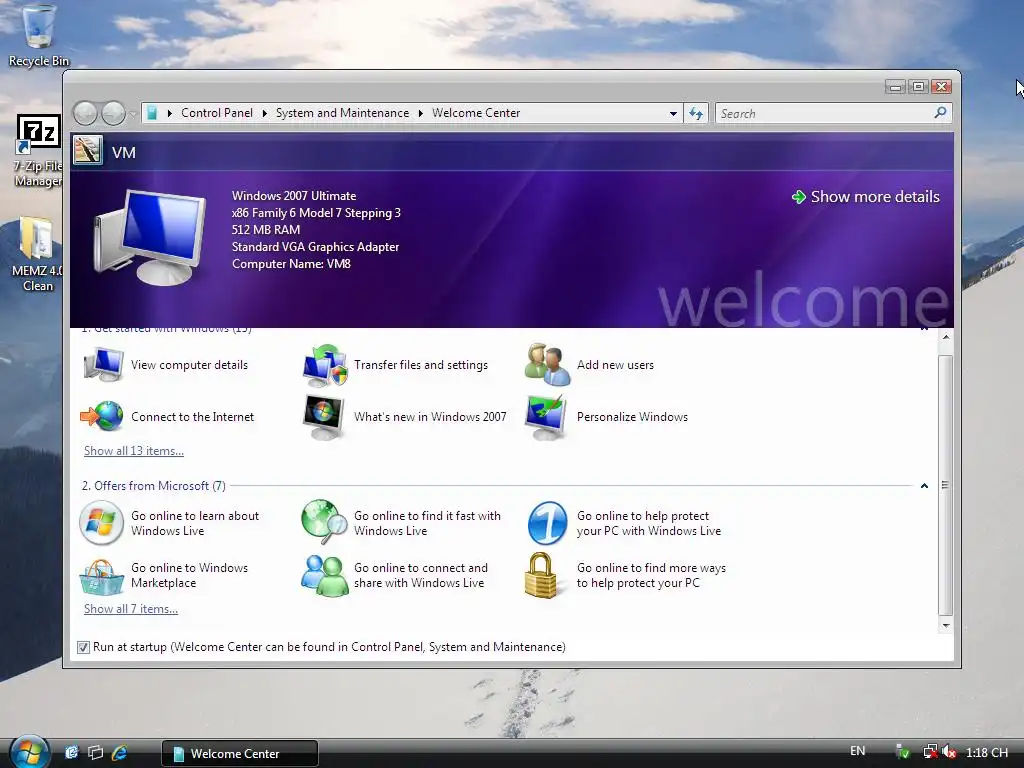Open Go online to find it fast icon
Screen dimensions: 1024x768
point(324,522)
